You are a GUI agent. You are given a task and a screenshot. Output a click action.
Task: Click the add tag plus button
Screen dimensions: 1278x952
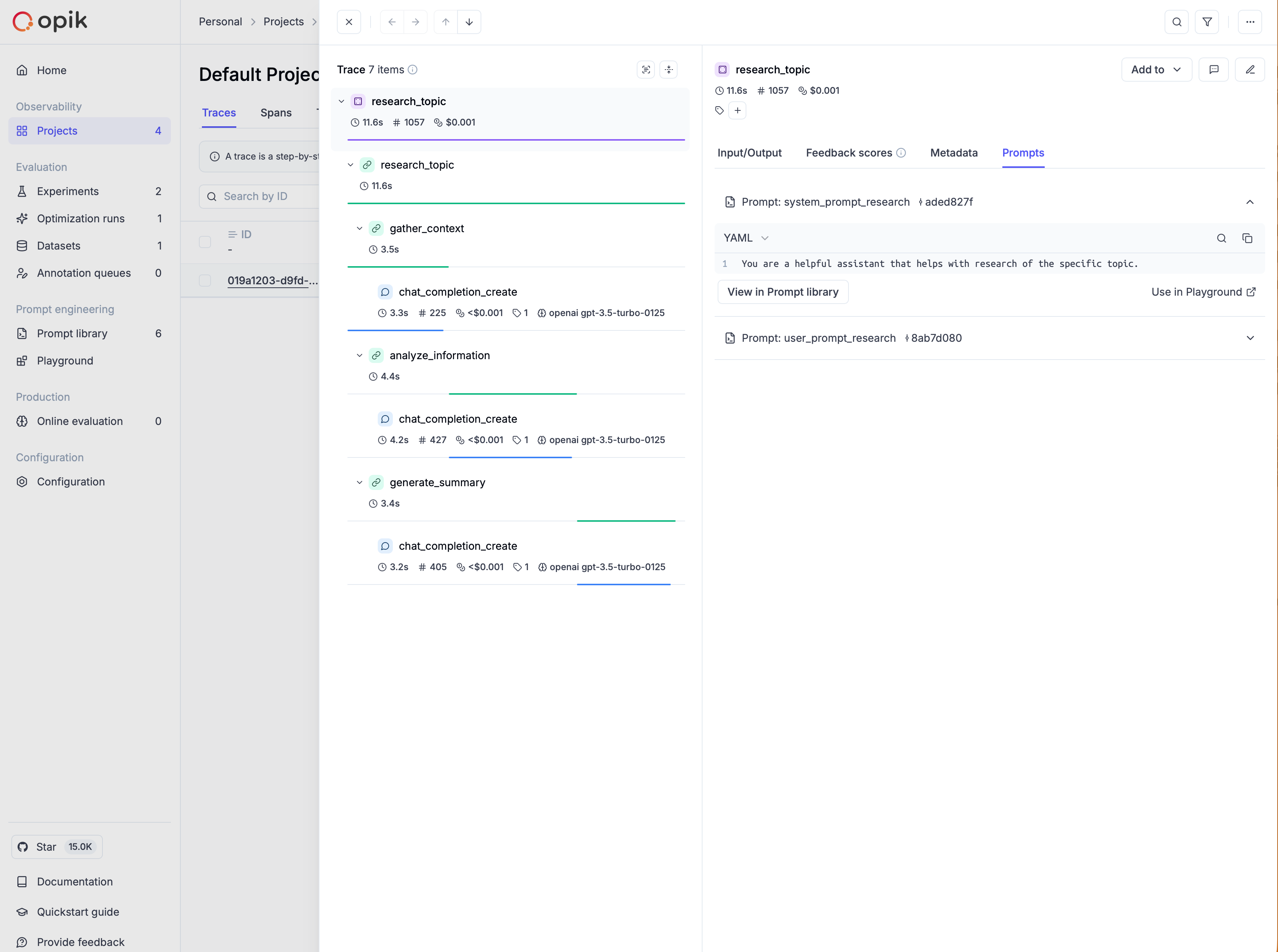[x=737, y=111]
